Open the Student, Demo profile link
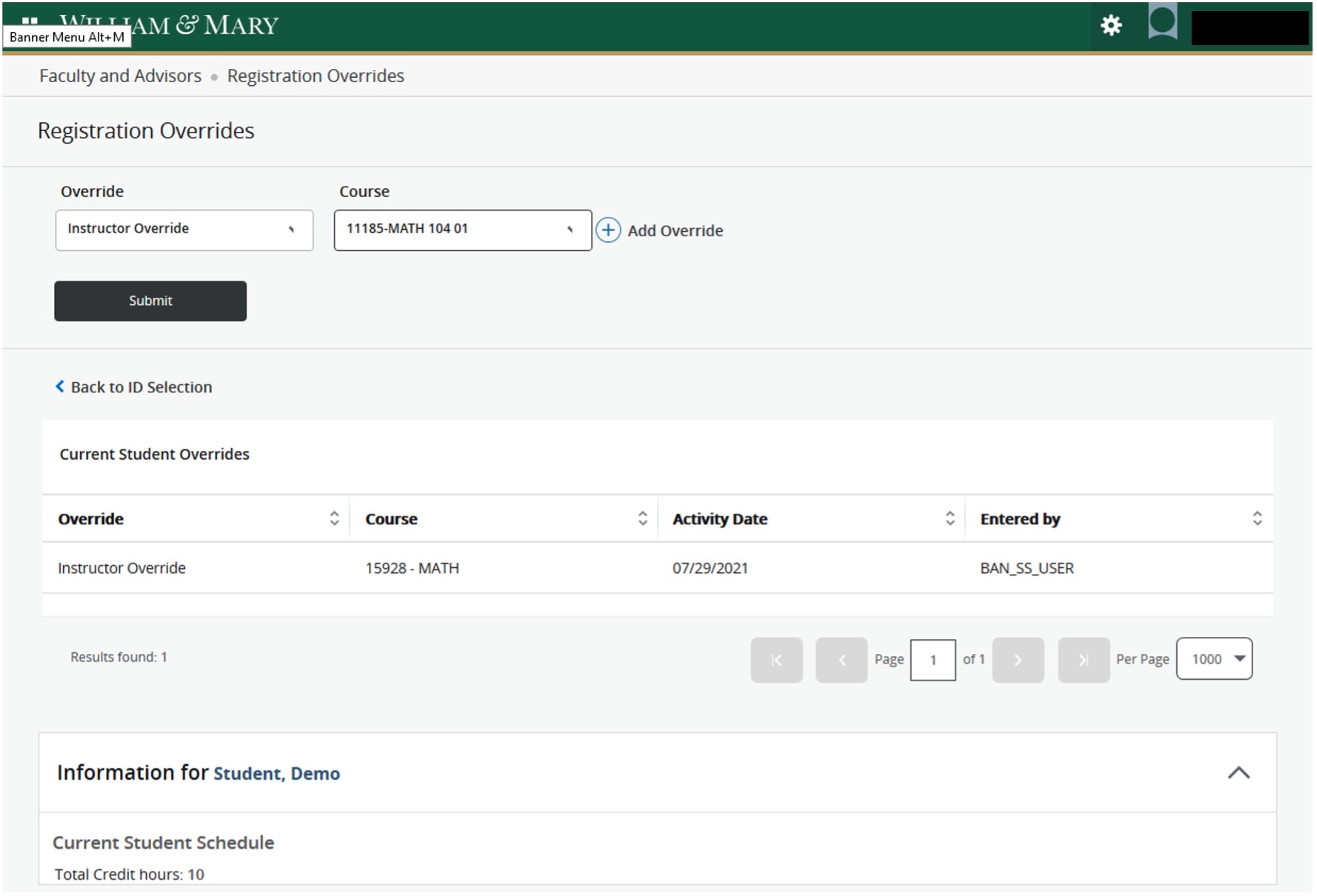Viewport: 1317px width, 896px height. tap(276, 773)
